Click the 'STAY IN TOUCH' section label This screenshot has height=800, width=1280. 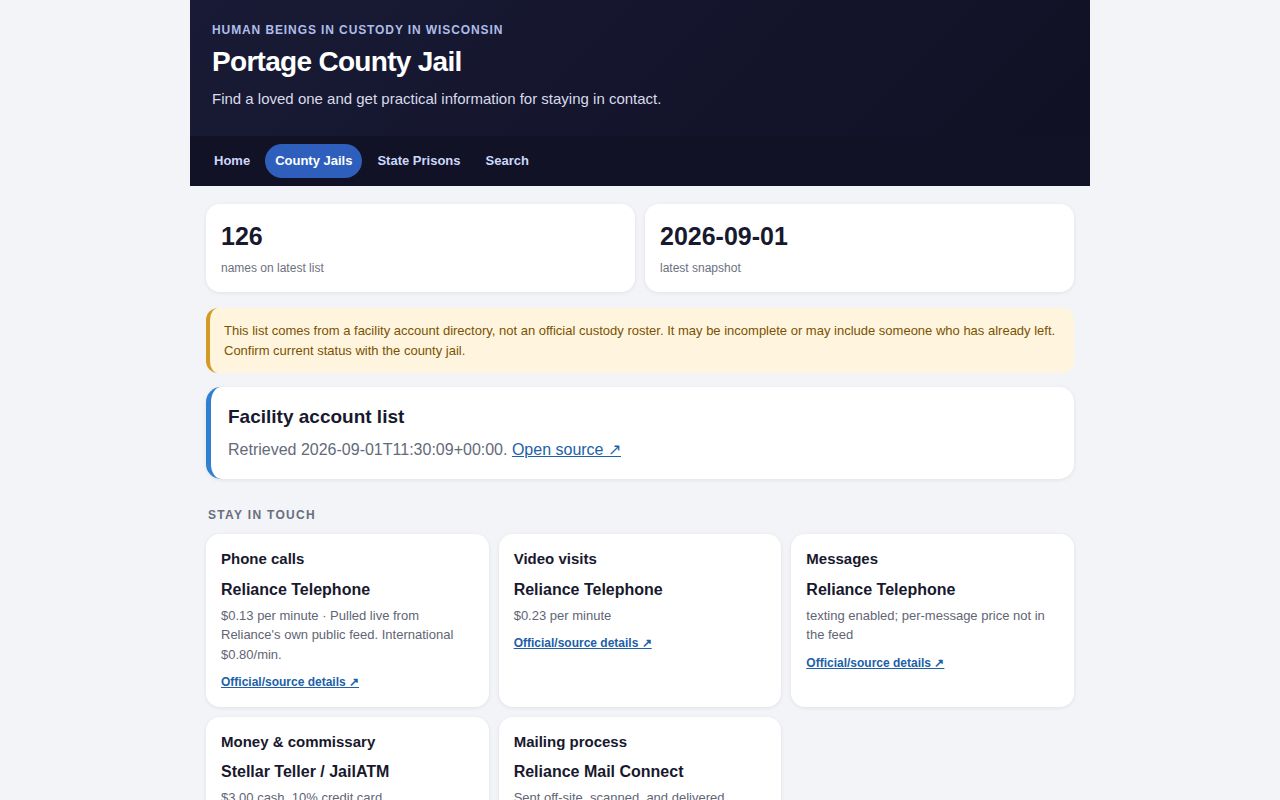262,515
